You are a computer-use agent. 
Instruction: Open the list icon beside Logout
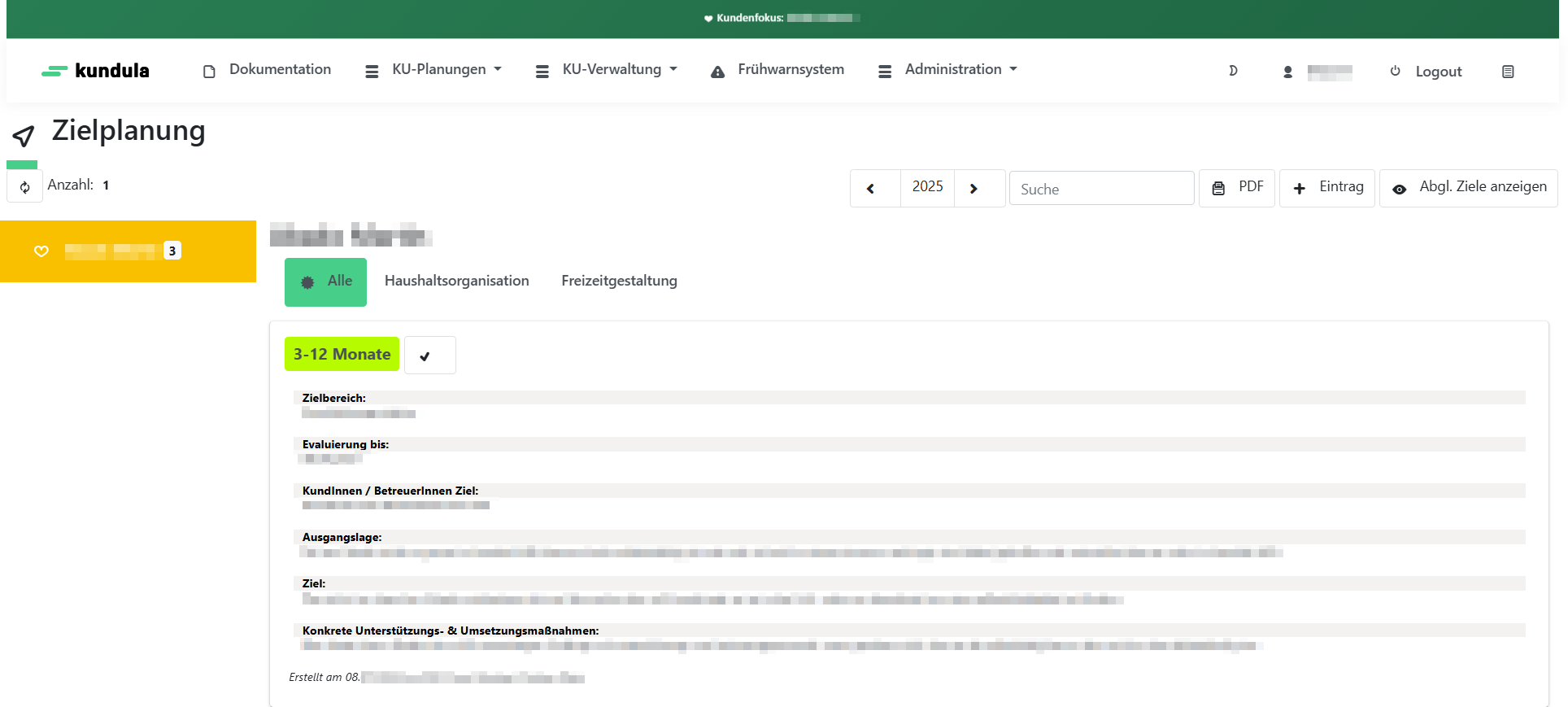click(x=1507, y=72)
